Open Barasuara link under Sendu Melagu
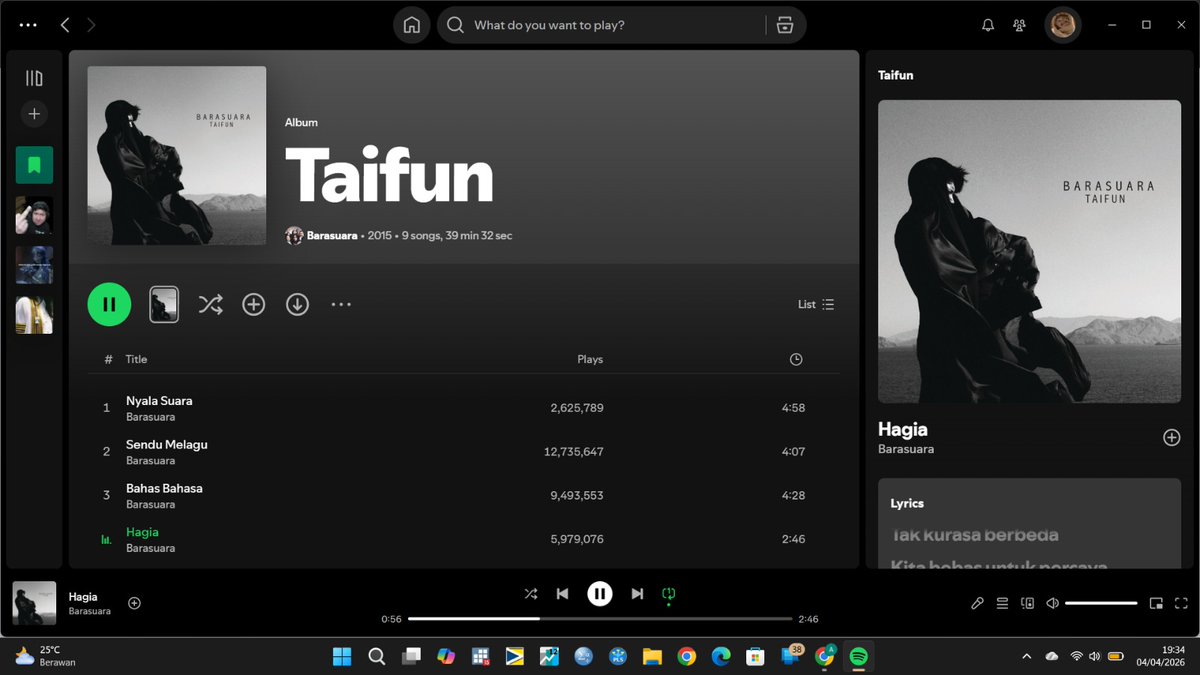This screenshot has height=675, width=1200. click(150, 461)
